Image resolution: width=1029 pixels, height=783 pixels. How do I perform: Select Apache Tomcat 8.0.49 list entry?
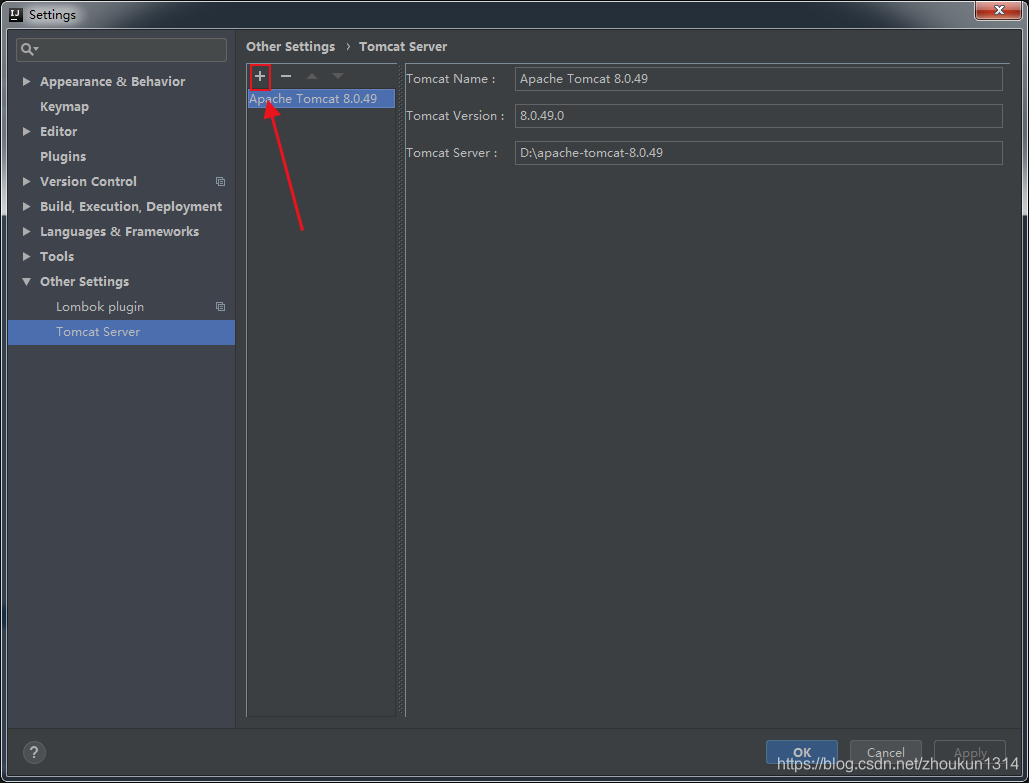click(321, 98)
